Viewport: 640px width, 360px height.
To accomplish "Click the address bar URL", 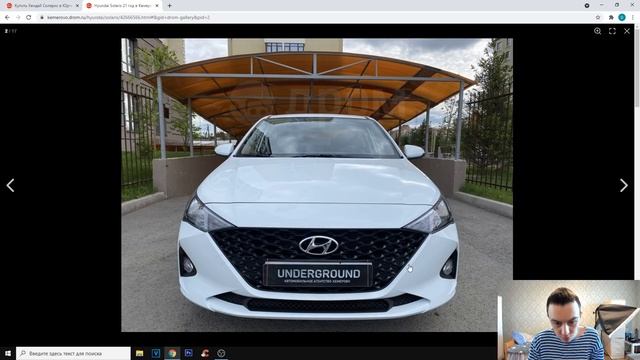I will (x=129, y=18).
